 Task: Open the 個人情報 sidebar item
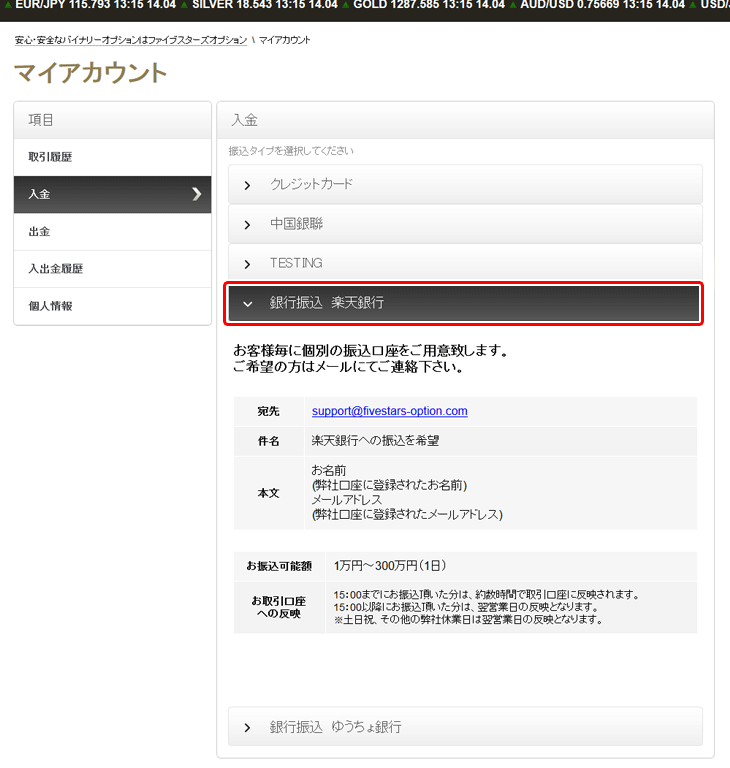pos(112,306)
